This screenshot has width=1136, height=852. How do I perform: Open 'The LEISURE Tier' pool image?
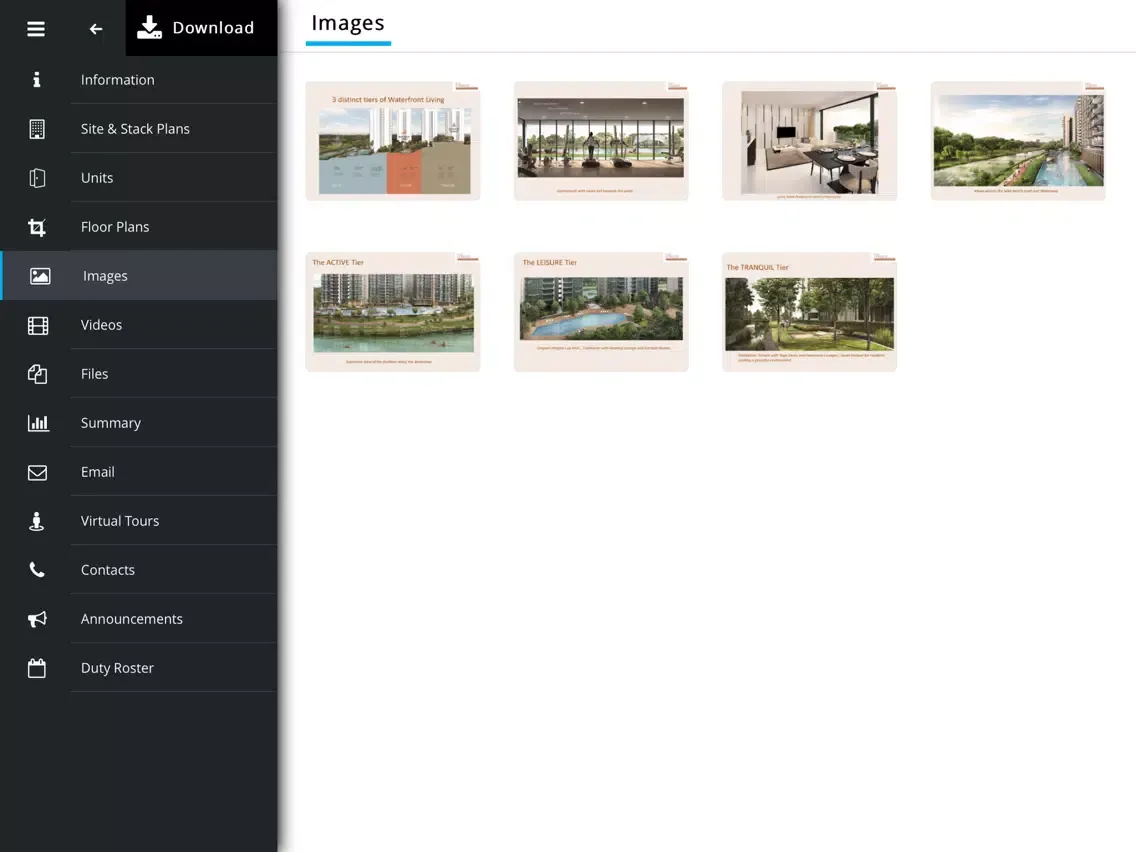click(601, 312)
